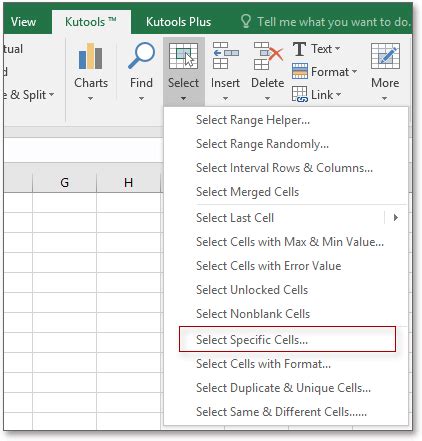
Task: Choose Select Duplicate & Unique Cells
Action: [x=286, y=388]
